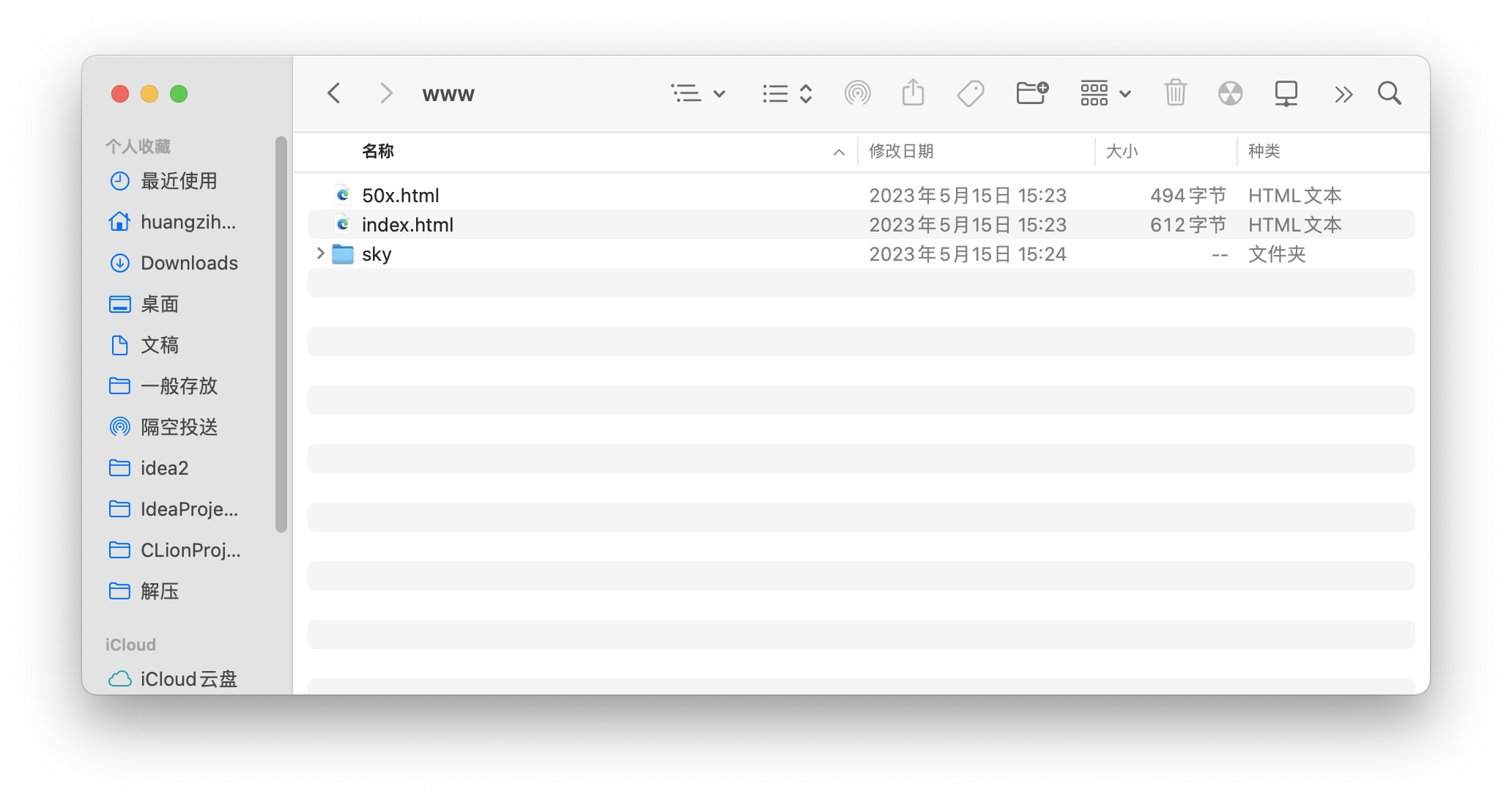
Task: Click the Tags toolbar icon
Action: coord(970,93)
